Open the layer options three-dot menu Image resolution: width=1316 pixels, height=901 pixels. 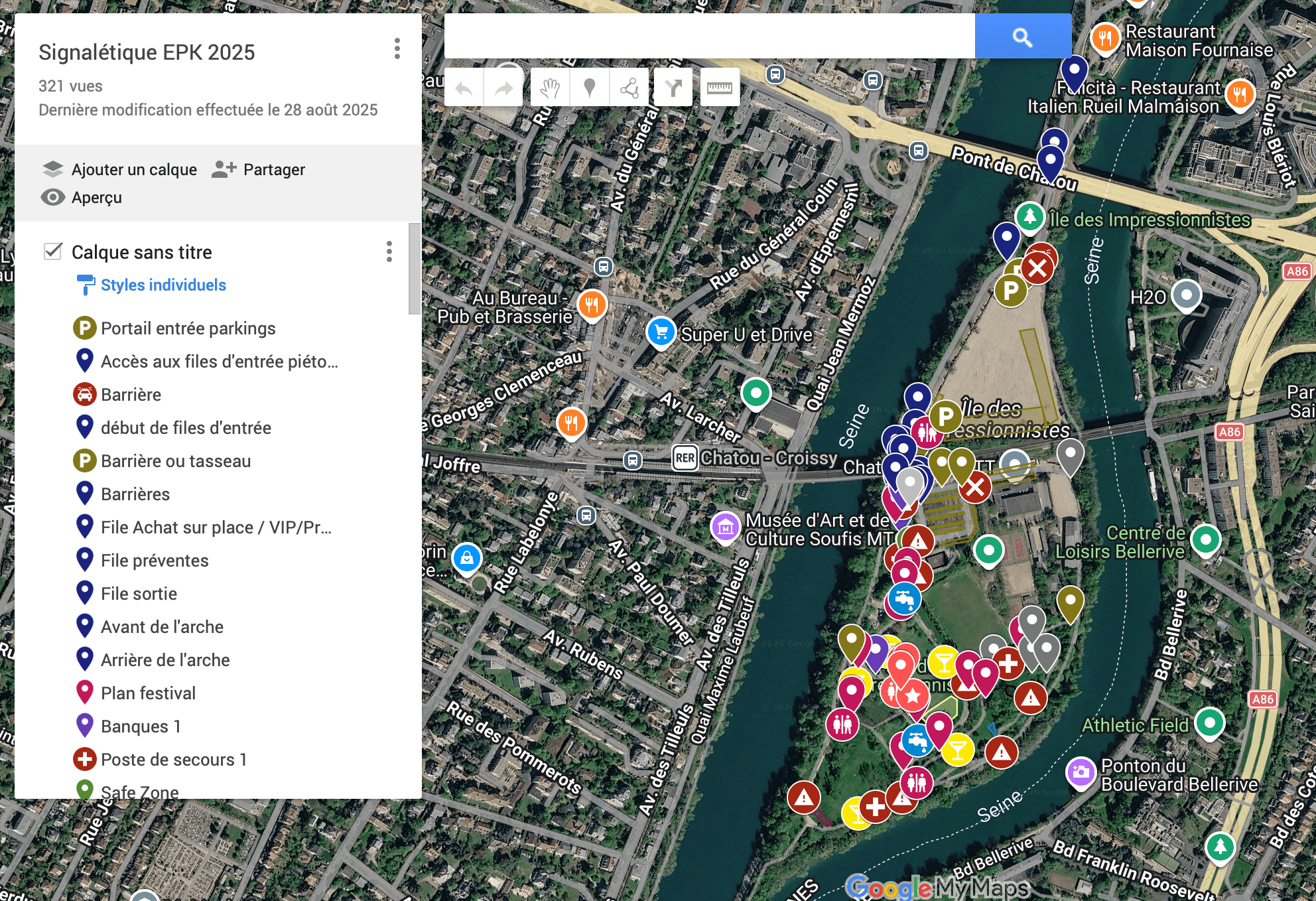point(389,251)
